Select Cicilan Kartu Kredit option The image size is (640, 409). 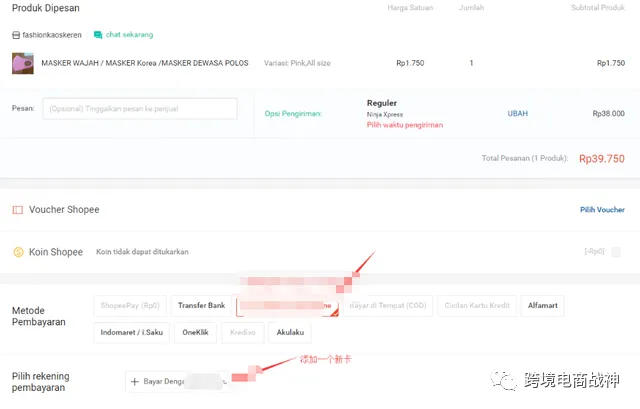(477, 306)
